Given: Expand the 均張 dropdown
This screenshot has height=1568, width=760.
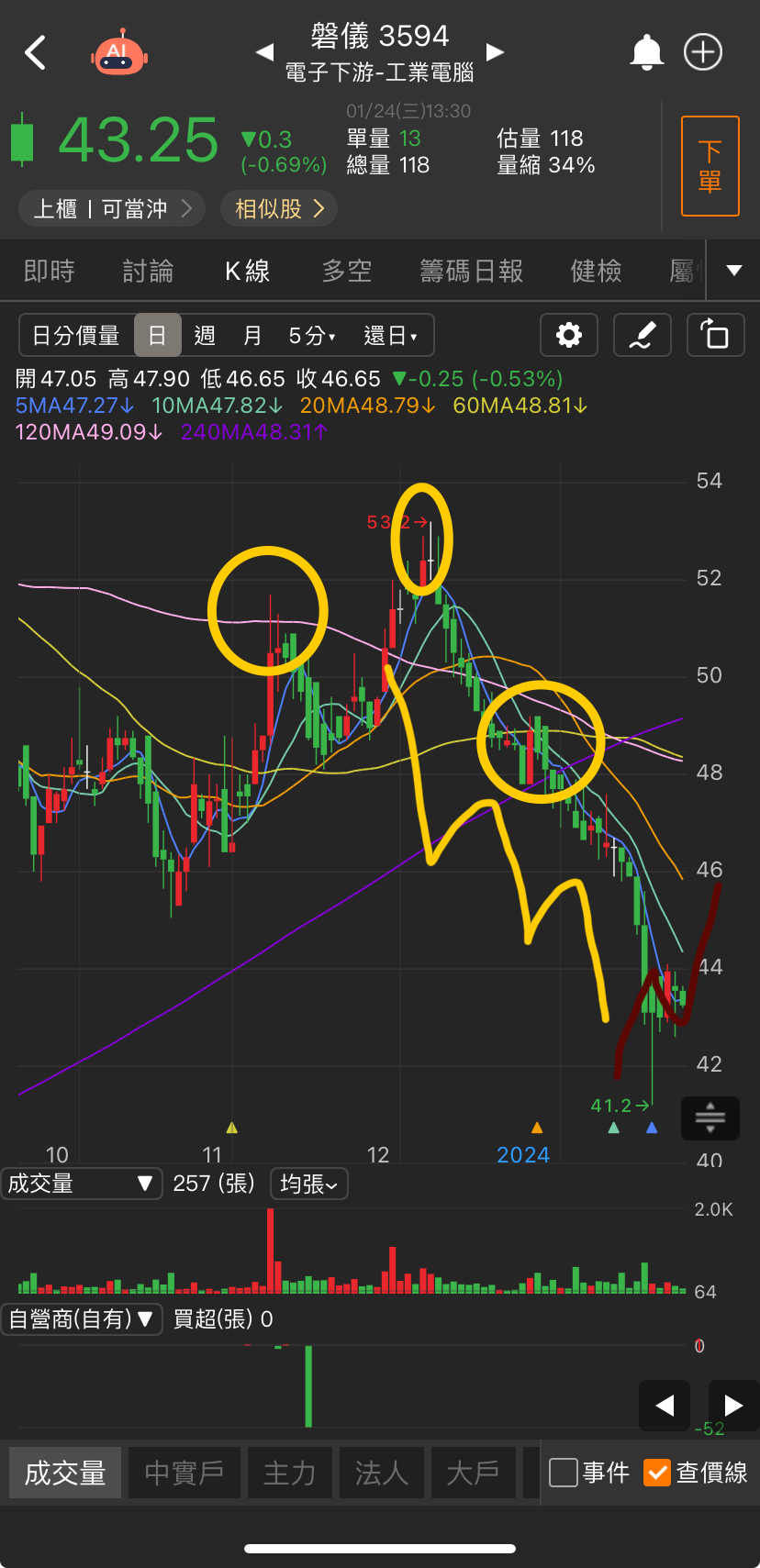Looking at the screenshot, I should 308,1184.
